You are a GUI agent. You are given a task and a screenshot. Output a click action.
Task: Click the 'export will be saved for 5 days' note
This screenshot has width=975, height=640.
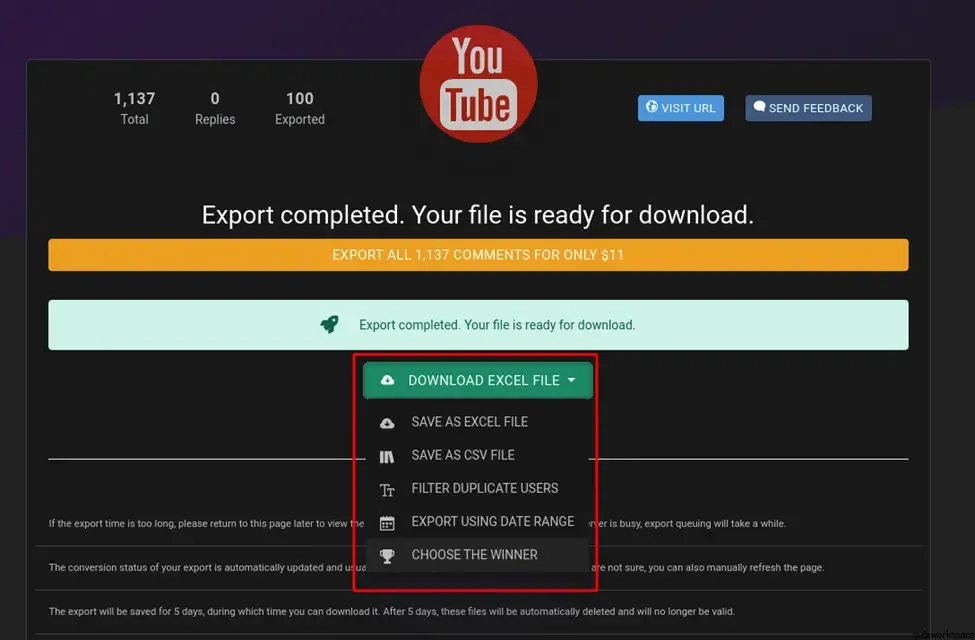[392, 611]
